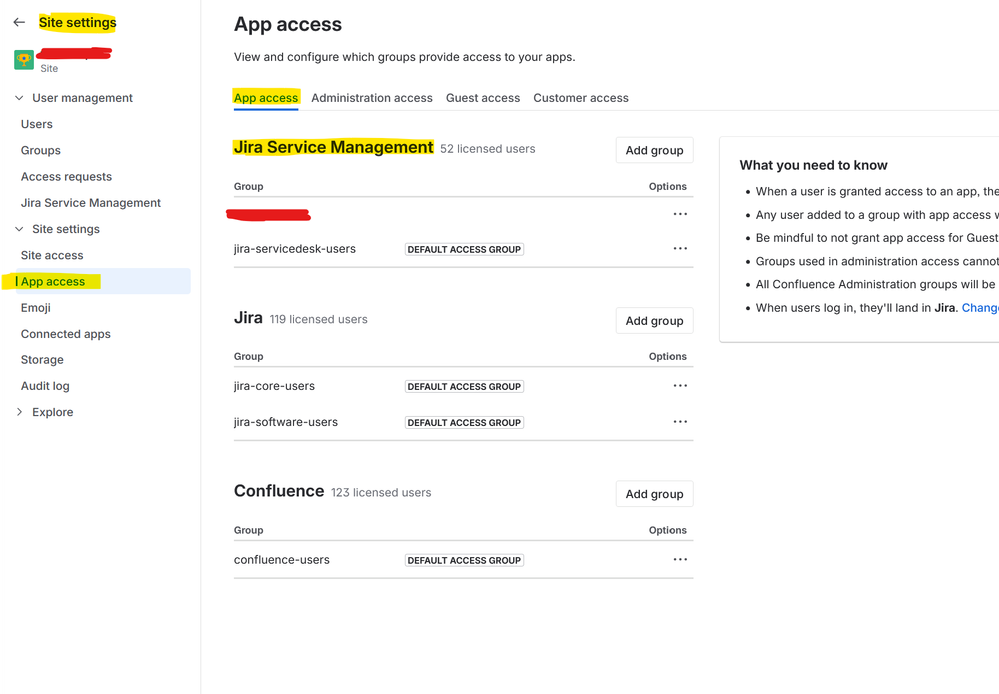Collapse the Site settings sidebar section
The height and width of the screenshot is (694, 999).
pyautogui.click(x=19, y=229)
